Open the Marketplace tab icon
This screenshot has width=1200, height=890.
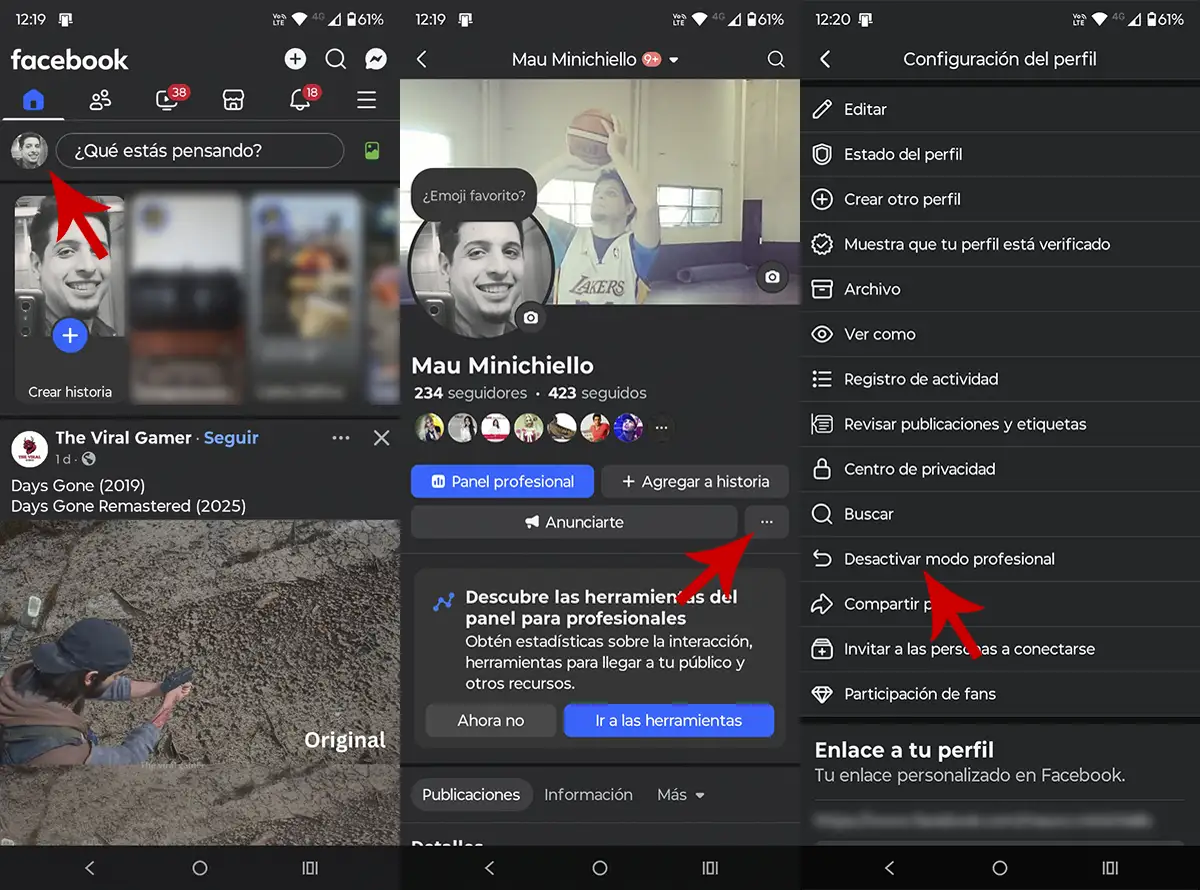tap(233, 100)
